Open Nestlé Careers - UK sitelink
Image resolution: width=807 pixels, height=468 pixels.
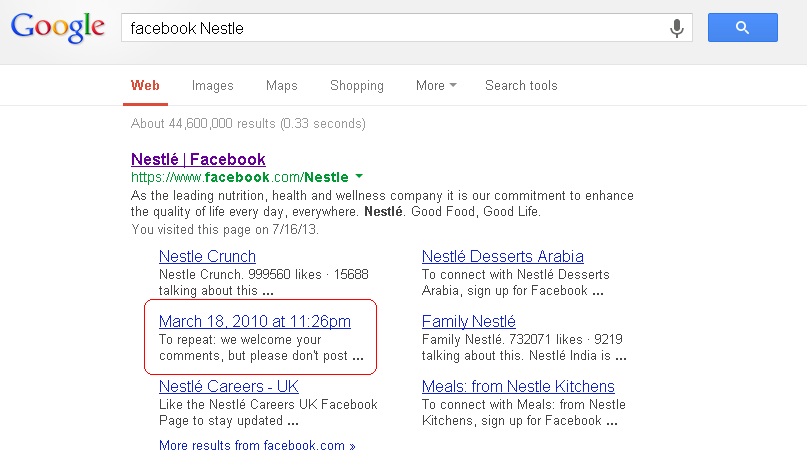tap(229, 386)
